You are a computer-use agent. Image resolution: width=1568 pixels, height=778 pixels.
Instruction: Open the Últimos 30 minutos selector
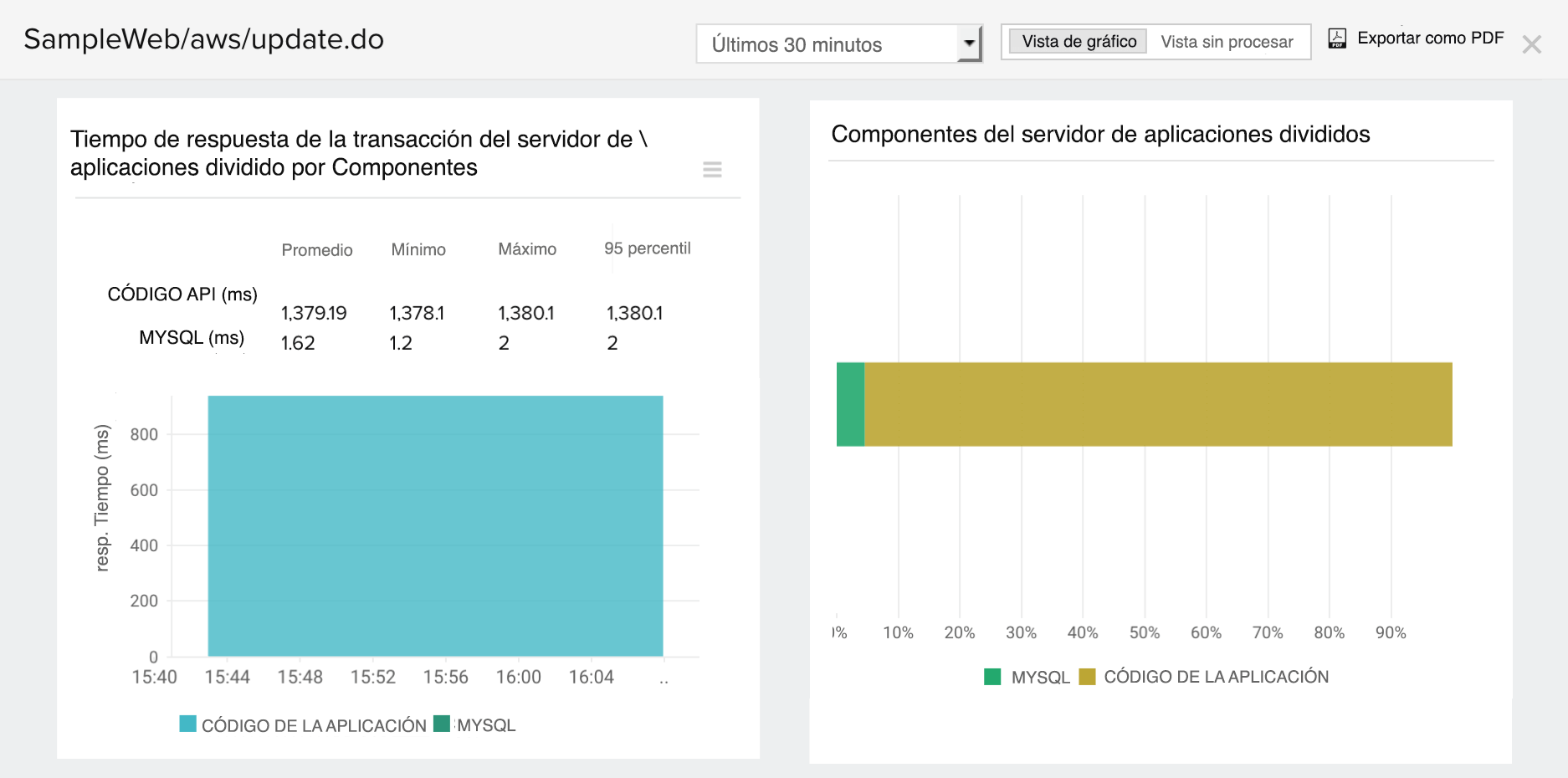click(828, 44)
